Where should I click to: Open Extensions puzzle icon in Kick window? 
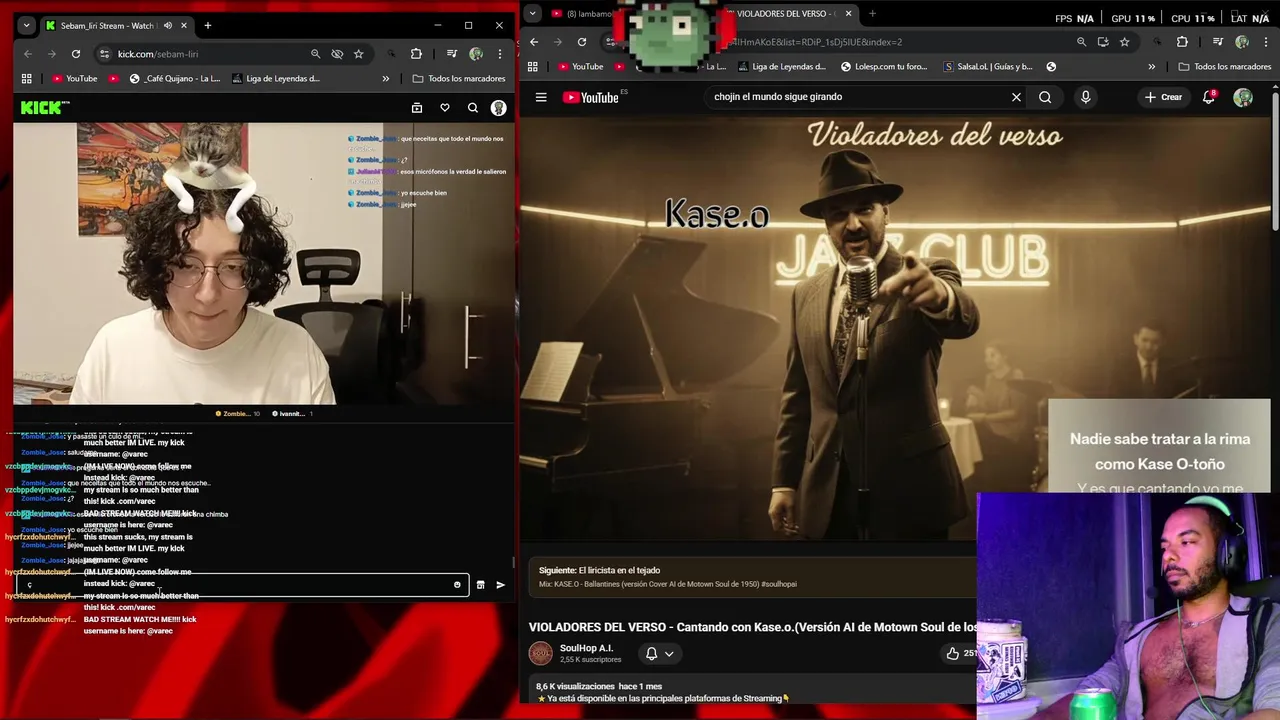coord(416,54)
